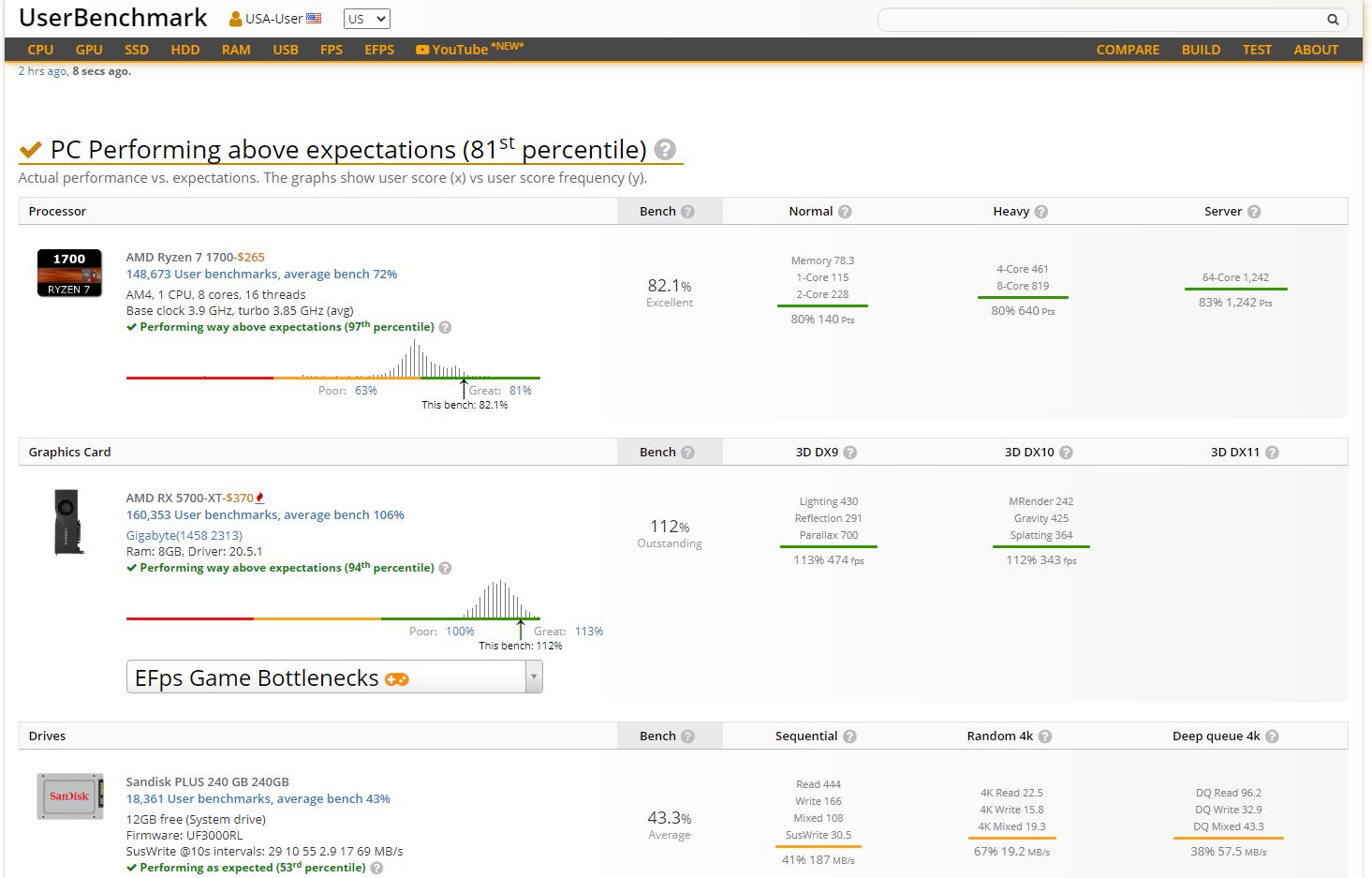This screenshot has height=878, width=1372.
Task: Click help icon next to 3D DX10
Action: click(x=1066, y=453)
